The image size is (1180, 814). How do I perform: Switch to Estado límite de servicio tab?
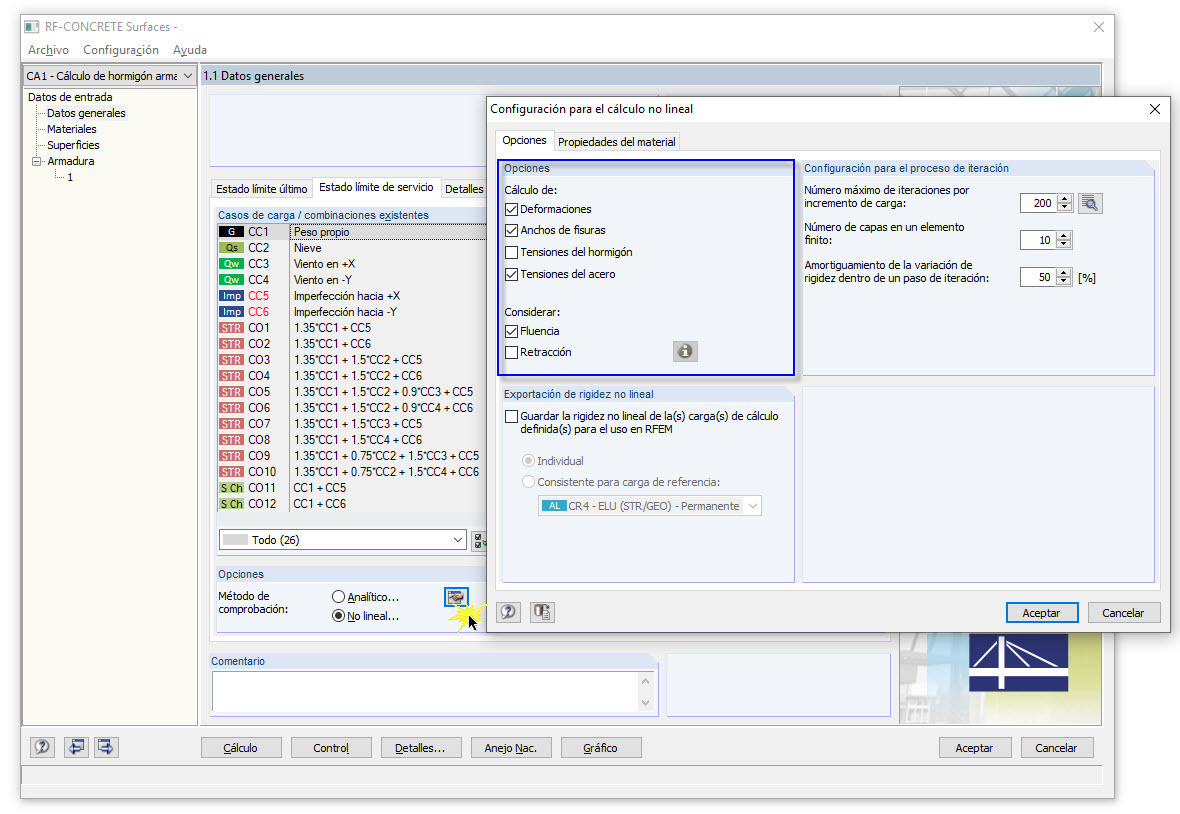376,187
